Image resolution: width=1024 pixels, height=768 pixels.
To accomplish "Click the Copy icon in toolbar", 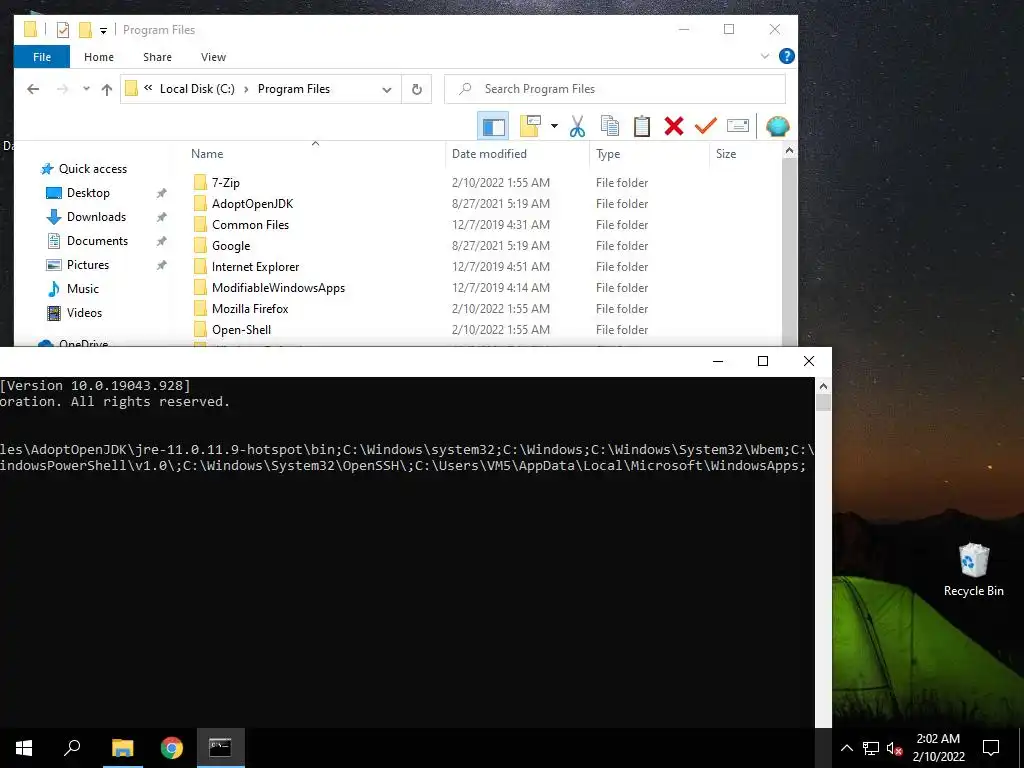I will pos(609,126).
